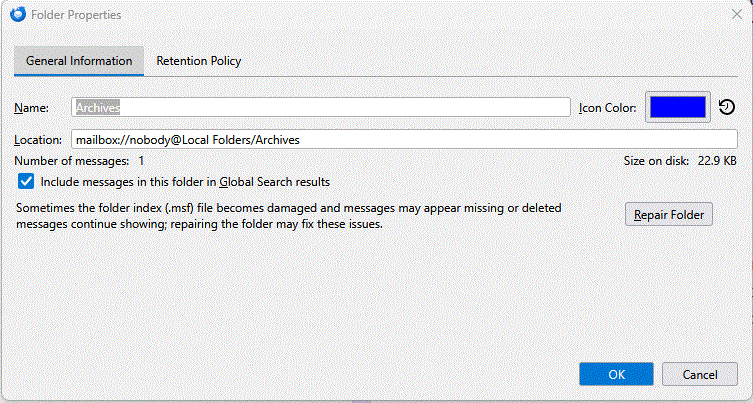Click the "Size on disk" label

point(655,160)
